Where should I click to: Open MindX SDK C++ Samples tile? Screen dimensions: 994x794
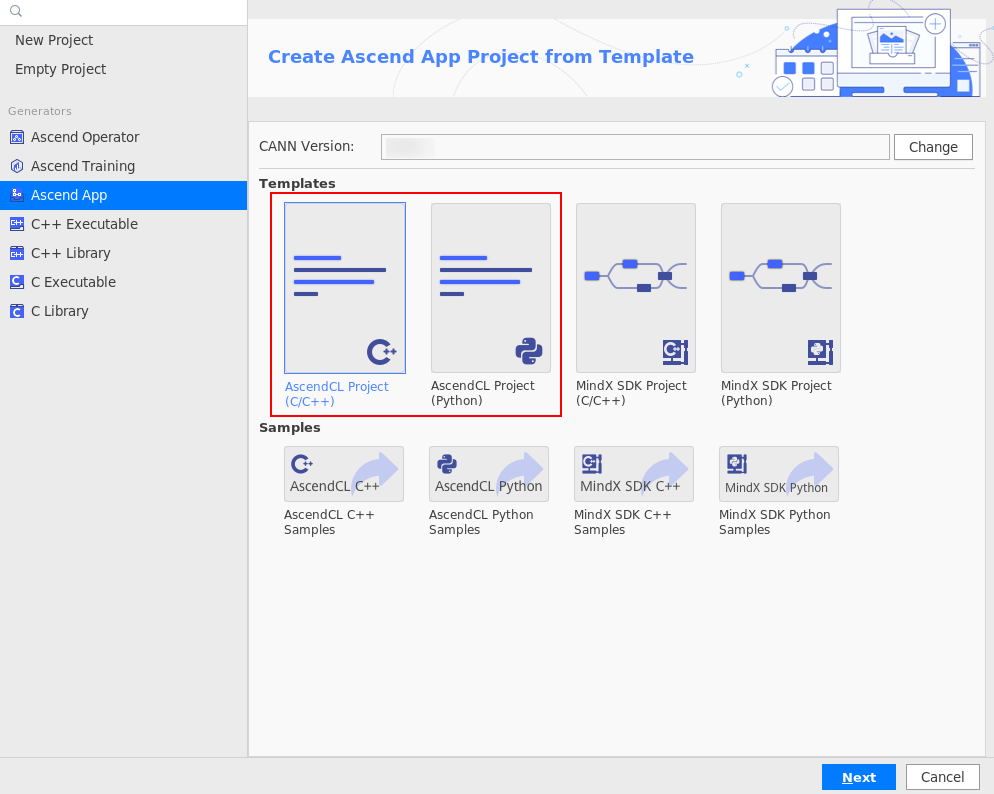(634, 474)
